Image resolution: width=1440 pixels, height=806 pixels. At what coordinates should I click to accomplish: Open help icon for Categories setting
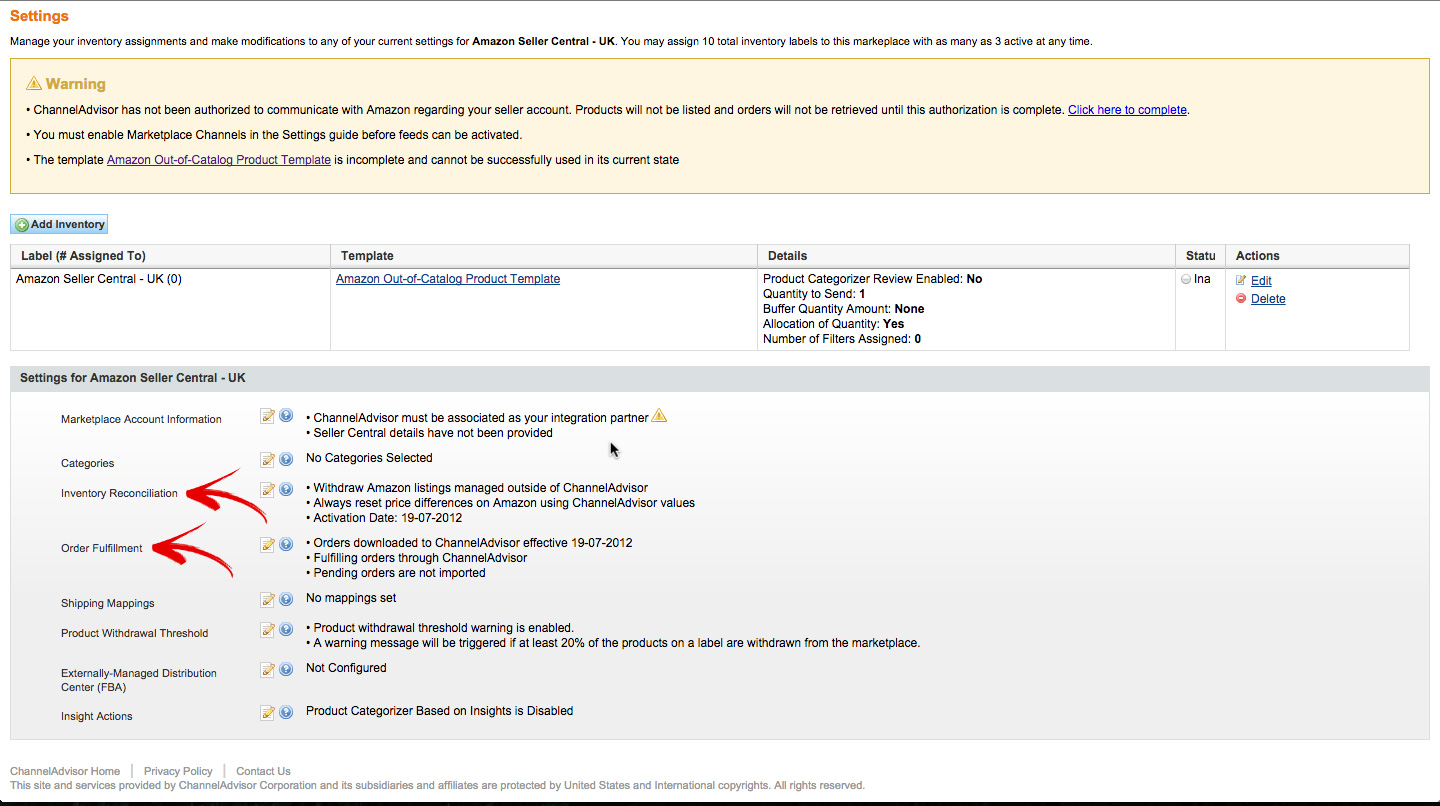tap(286, 460)
